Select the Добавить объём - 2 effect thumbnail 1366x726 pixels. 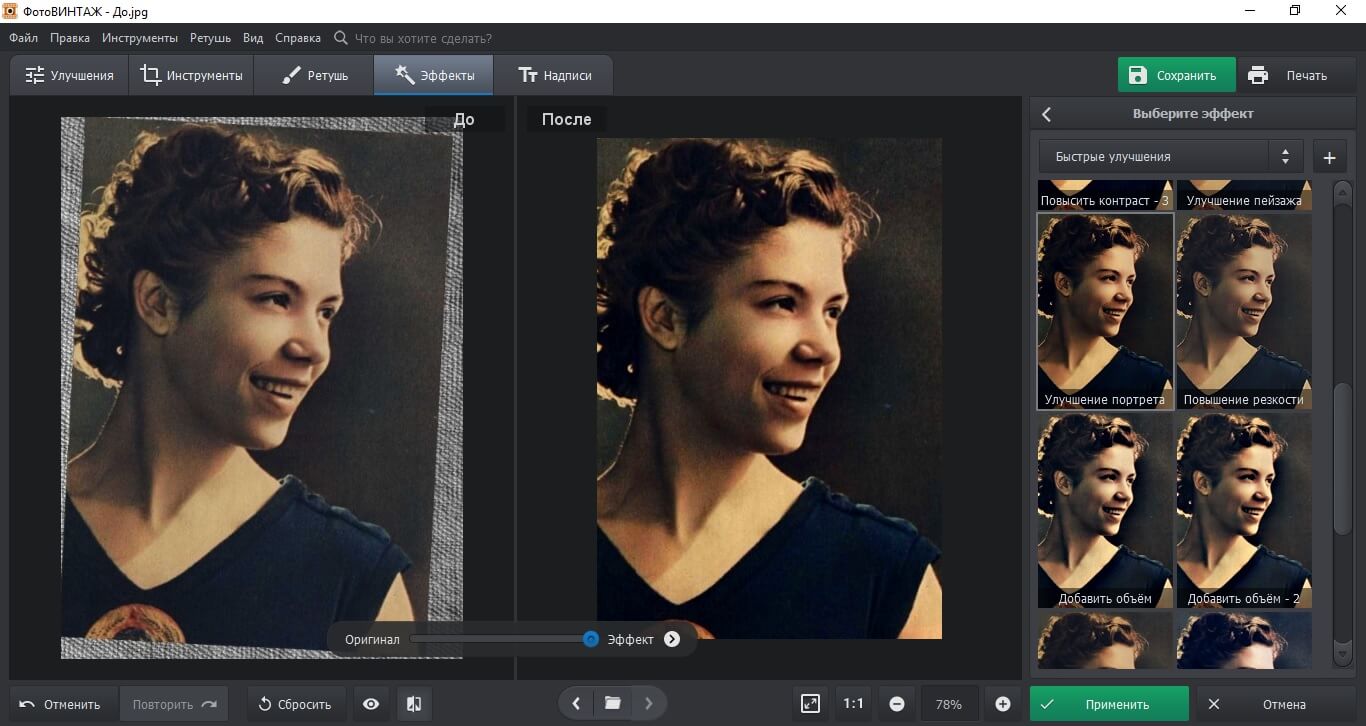pos(1243,510)
